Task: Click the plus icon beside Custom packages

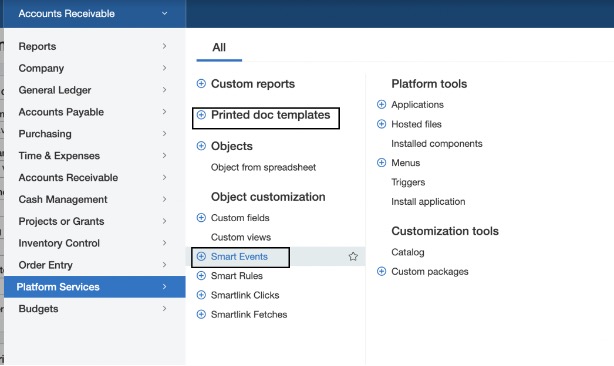Action: (381, 271)
